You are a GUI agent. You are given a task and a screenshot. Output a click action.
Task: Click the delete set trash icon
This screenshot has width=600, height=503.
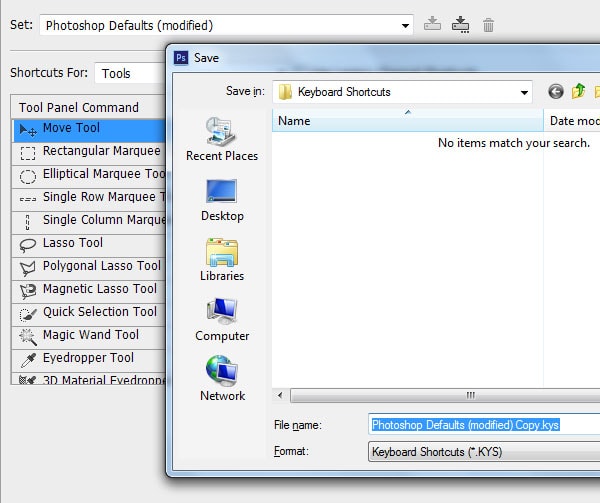(x=488, y=25)
